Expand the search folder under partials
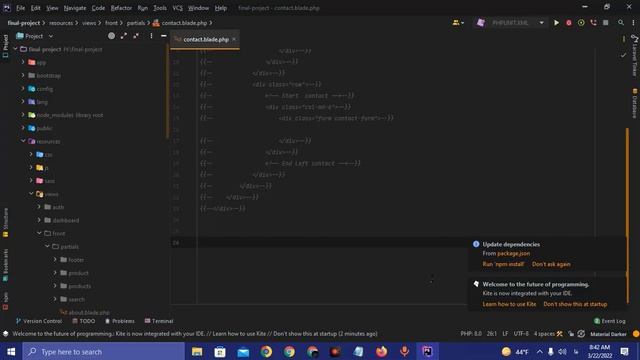 [55, 299]
